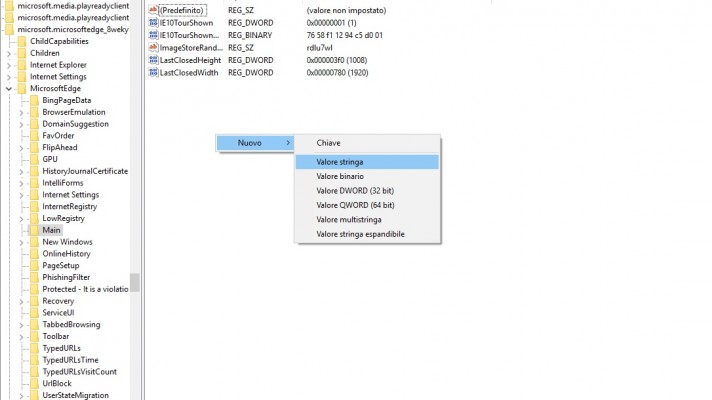Choose Valore stringa from the submenu

(367, 162)
